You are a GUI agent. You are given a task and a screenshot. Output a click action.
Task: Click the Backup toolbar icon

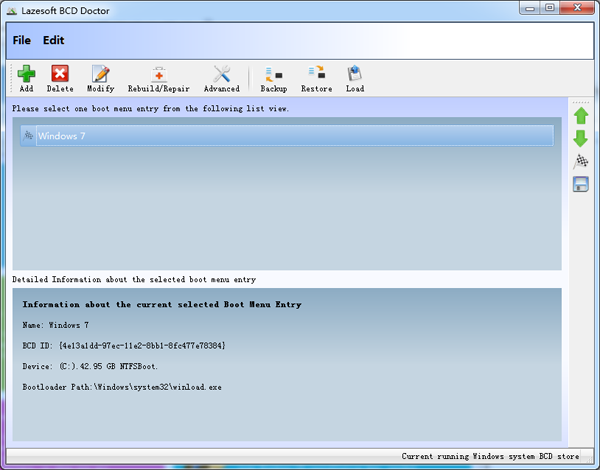tap(274, 74)
